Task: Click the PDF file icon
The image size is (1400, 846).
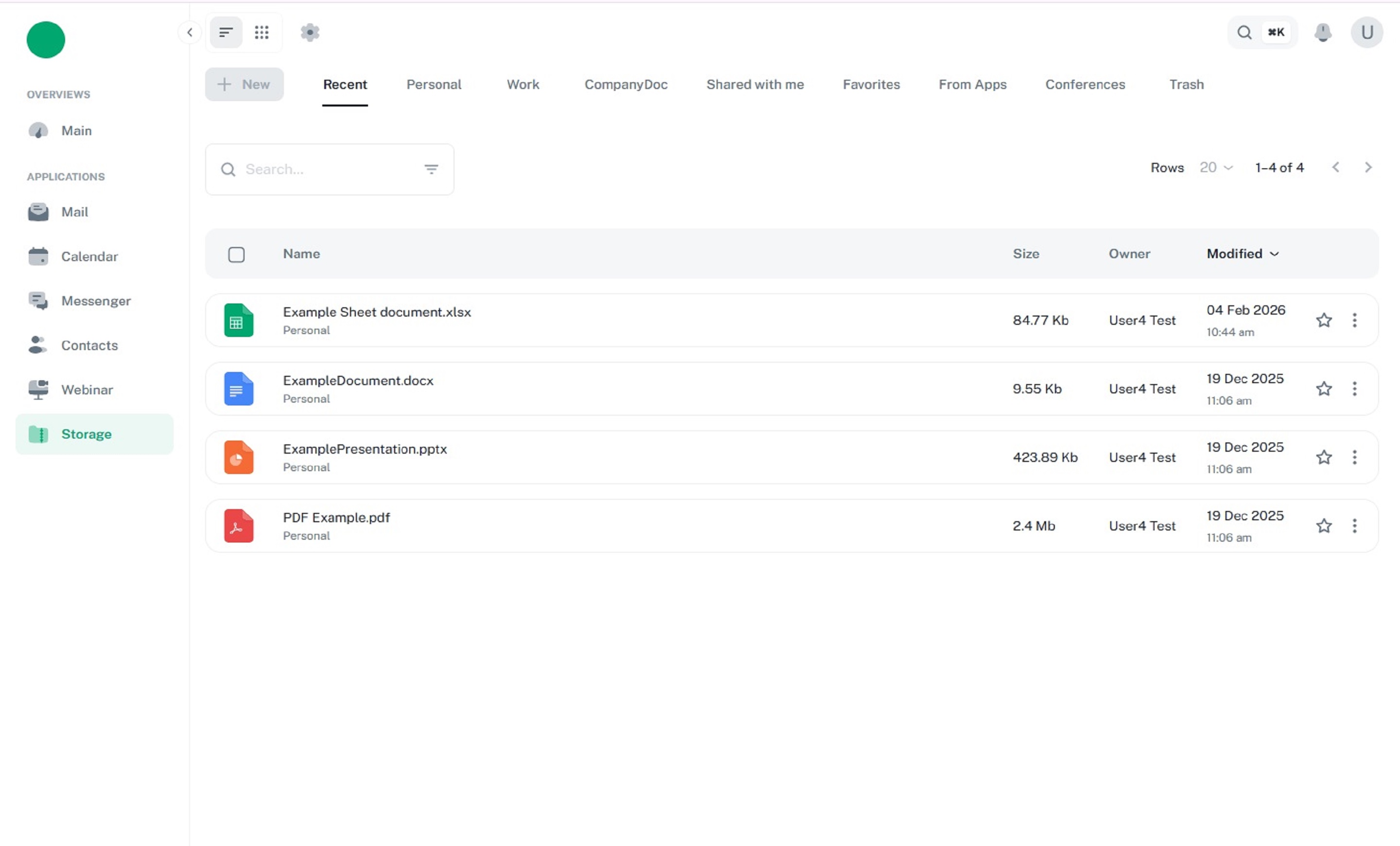Action: (239, 526)
